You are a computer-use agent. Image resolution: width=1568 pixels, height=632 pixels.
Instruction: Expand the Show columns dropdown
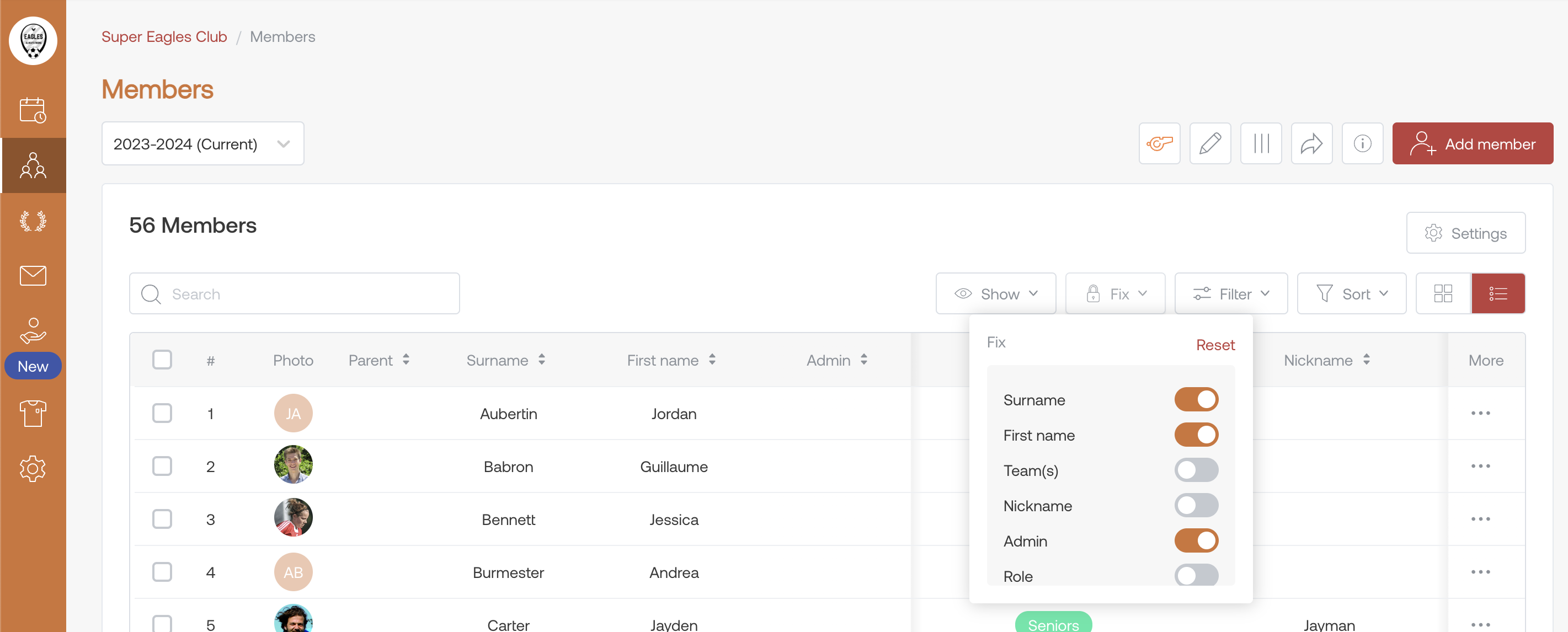pos(996,294)
